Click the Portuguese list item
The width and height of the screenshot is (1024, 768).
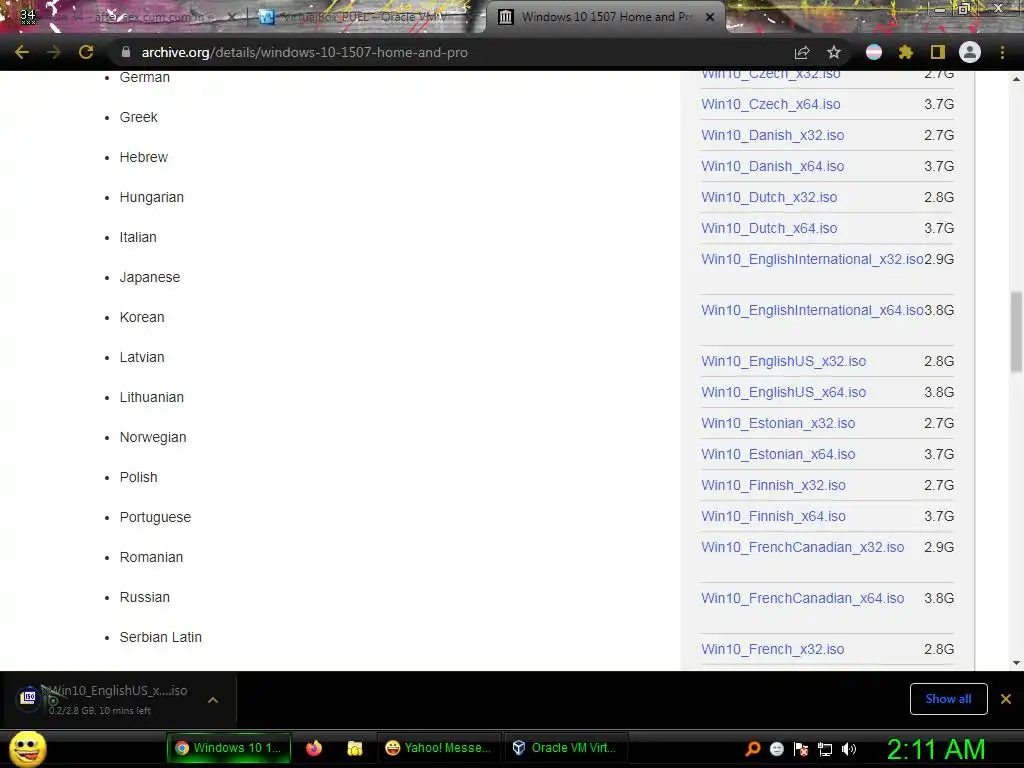pos(155,517)
